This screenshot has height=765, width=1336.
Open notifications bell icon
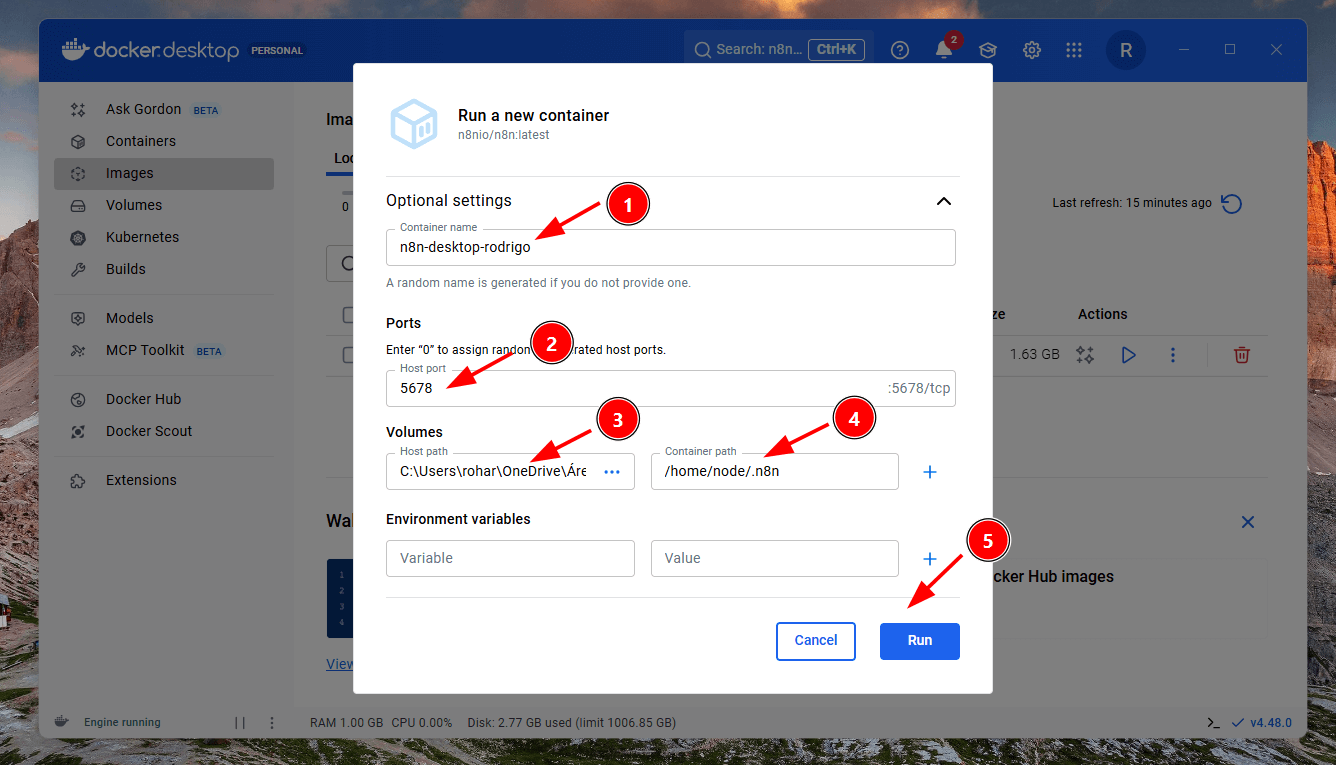pyautogui.click(x=944, y=50)
